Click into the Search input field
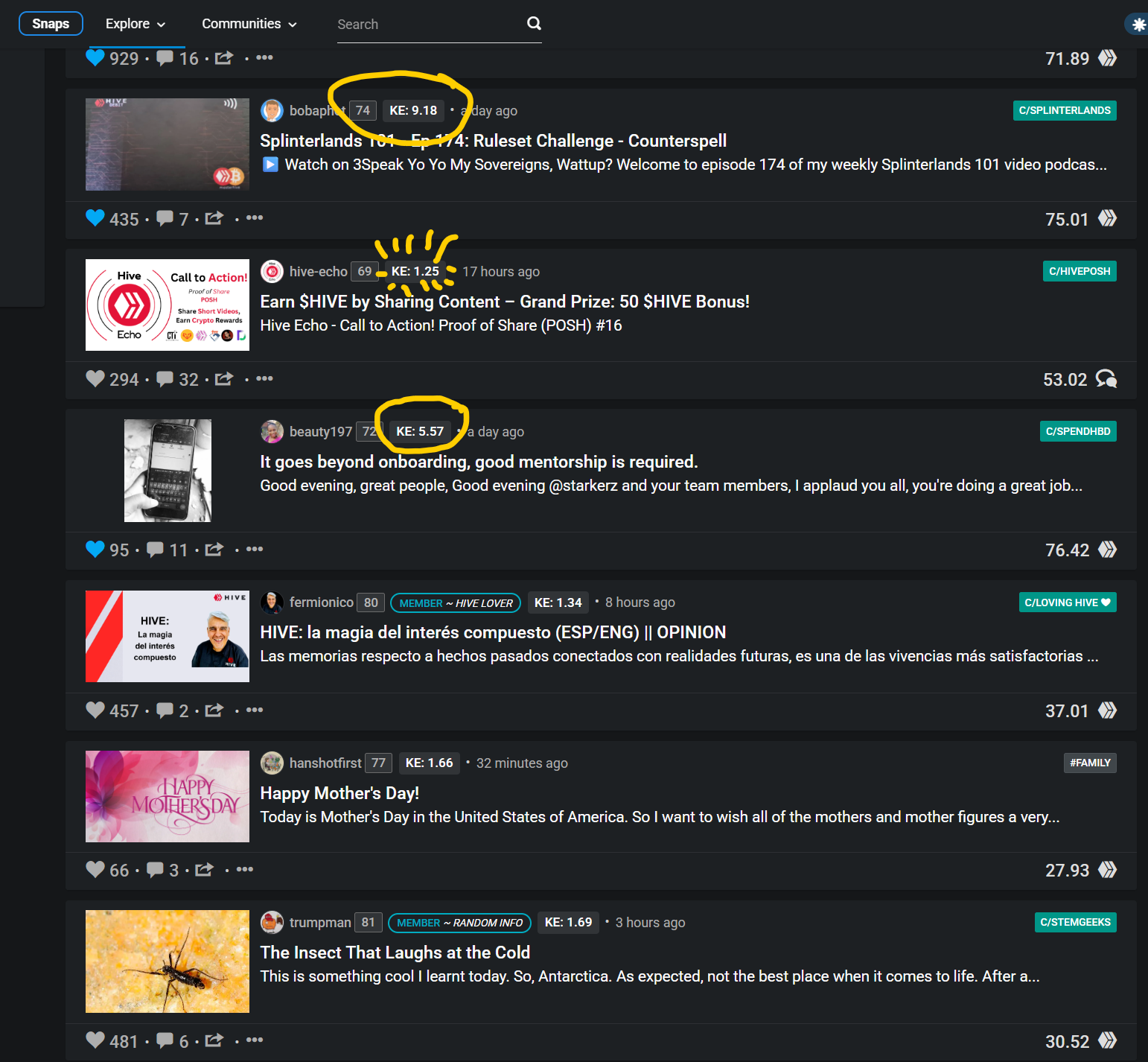The height and width of the screenshot is (1062, 1148). point(428,25)
